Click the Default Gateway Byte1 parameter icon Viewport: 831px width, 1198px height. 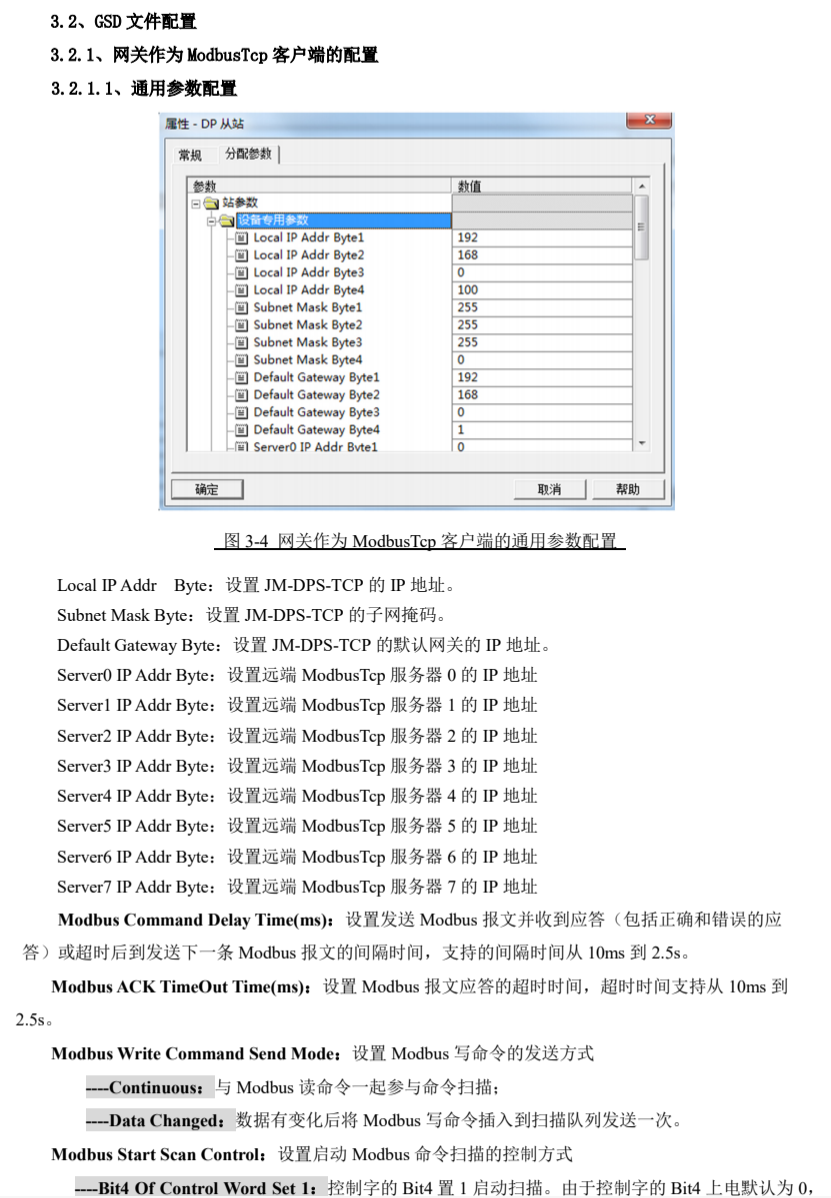click(241, 377)
